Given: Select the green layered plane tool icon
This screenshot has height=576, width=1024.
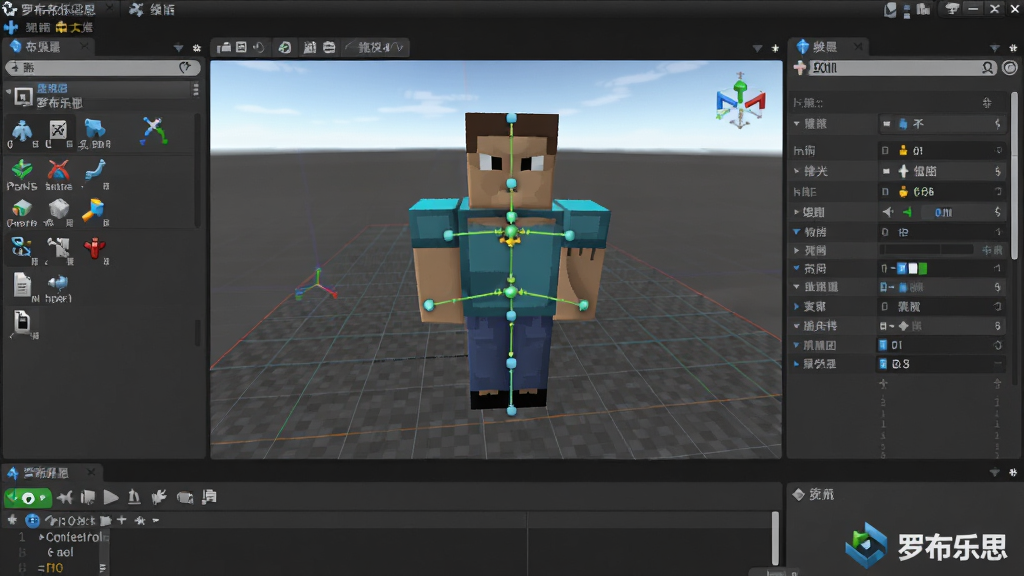Looking at the screenshot, I should click(x=22, y=170).
